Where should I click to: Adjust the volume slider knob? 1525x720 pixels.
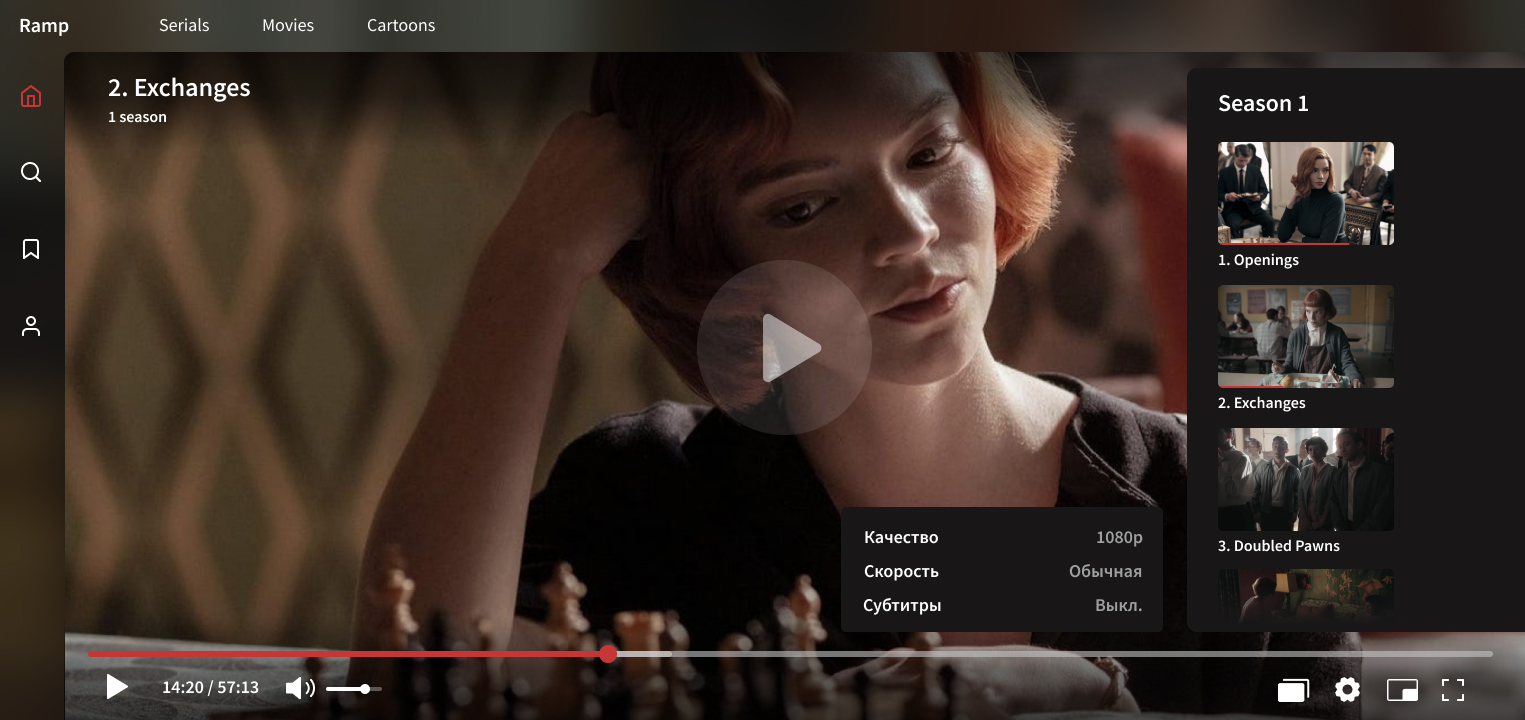click(365, 689)
